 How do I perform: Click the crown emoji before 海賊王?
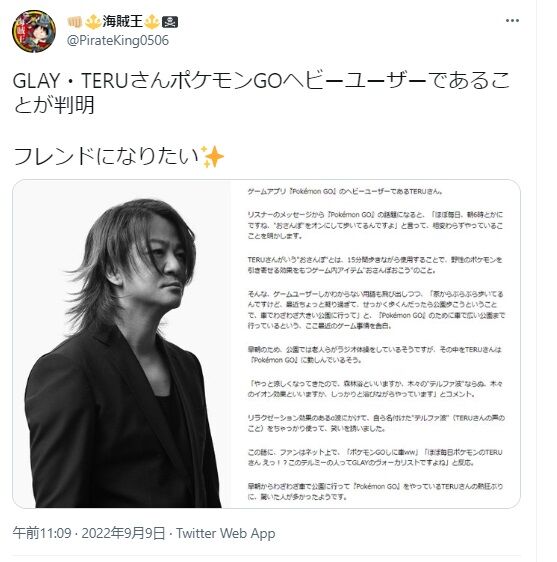(x=93, y=22)
